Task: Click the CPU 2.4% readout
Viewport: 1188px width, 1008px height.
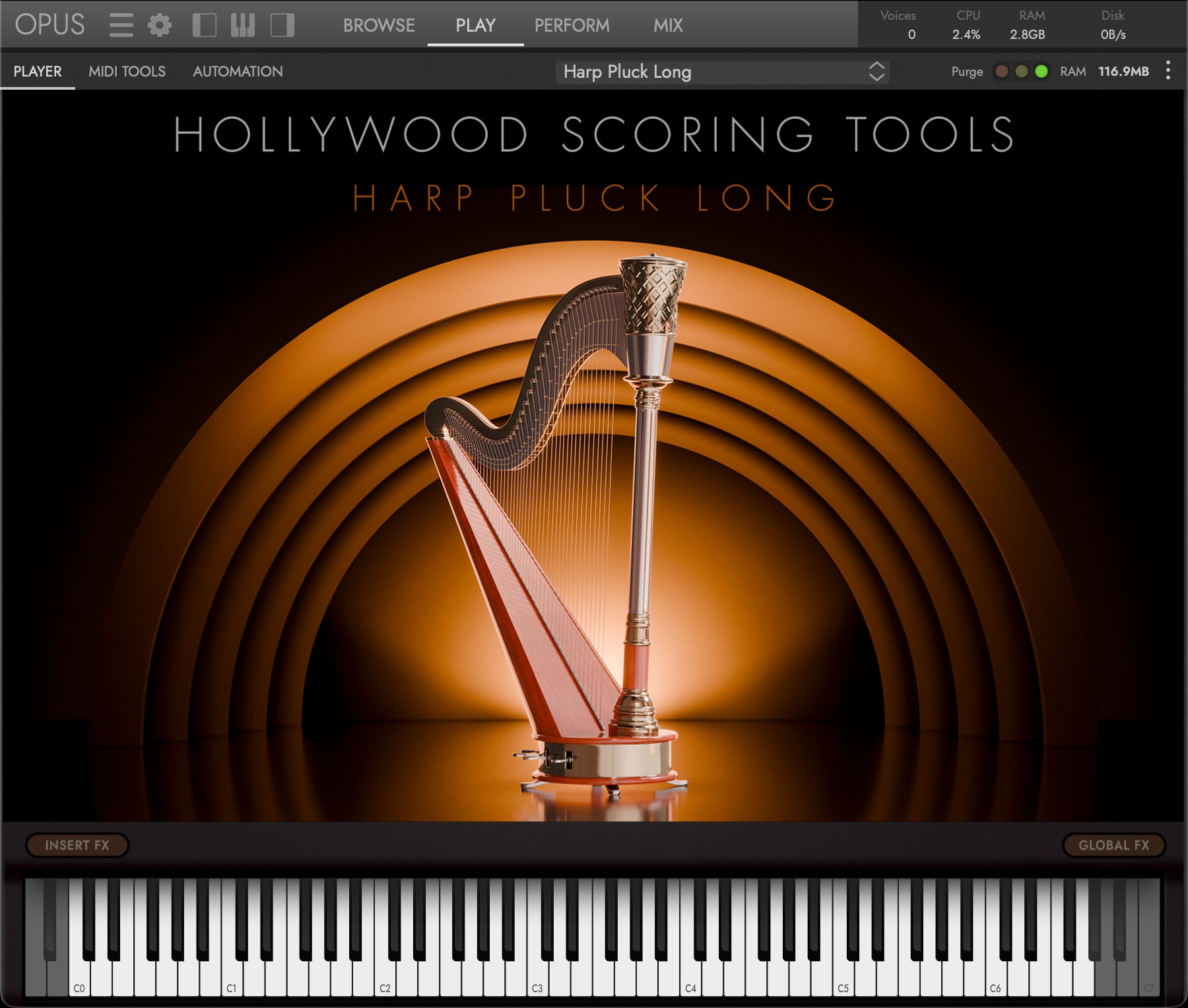Action: (966, 34)
